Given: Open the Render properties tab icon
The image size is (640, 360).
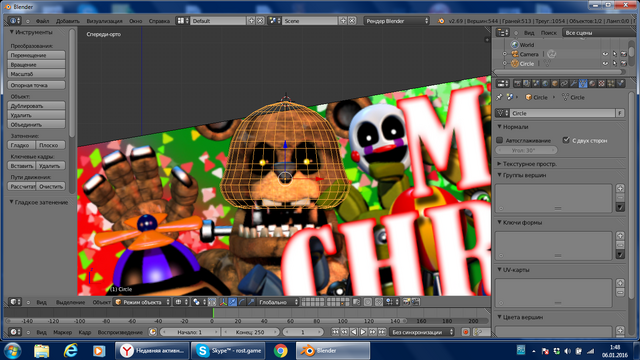Looking at the screenshot, I should point(518,84).
